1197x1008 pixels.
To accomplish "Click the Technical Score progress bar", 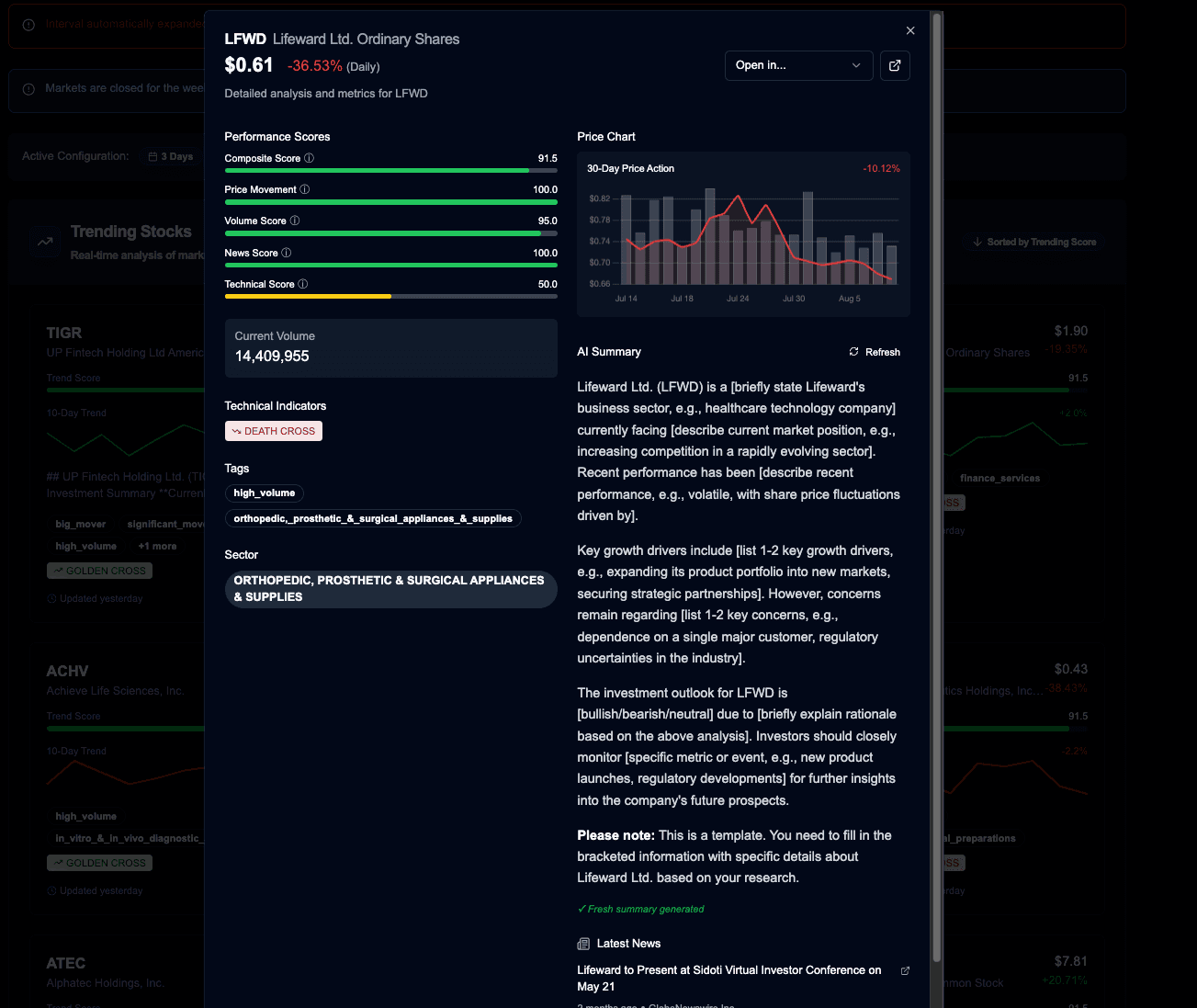I will click(390, 296).
